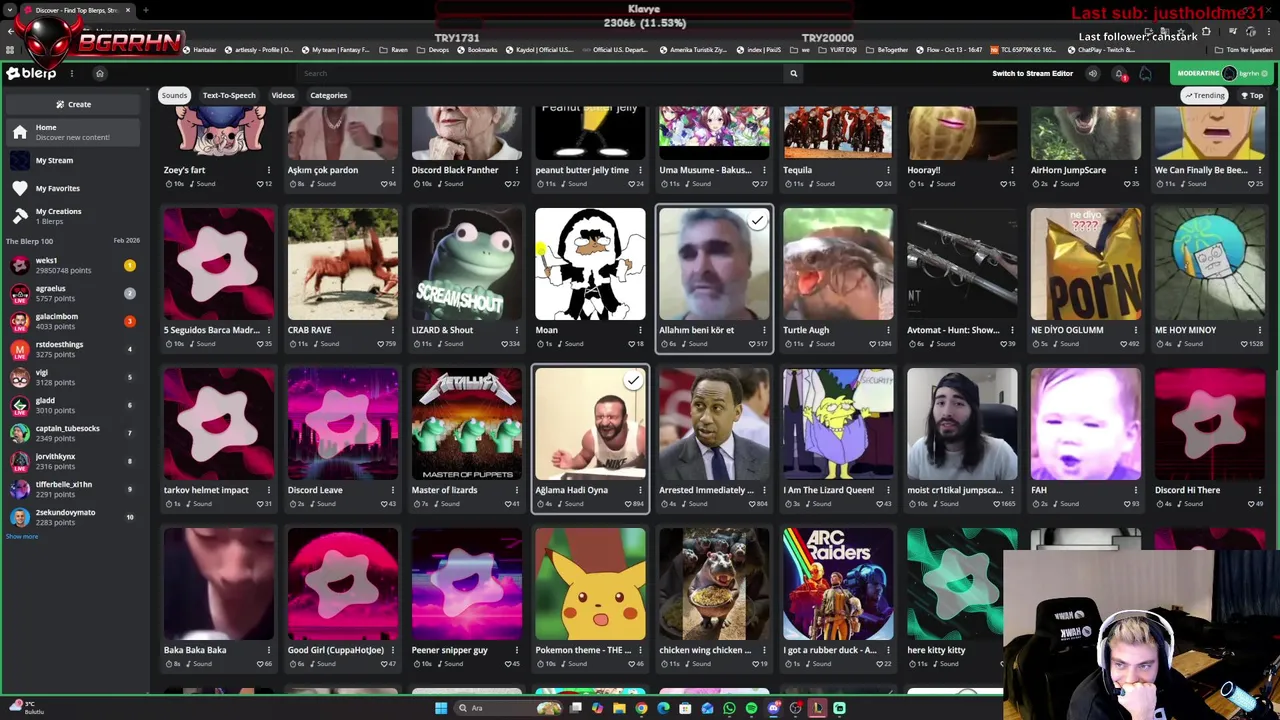
Task: Click the My Favorites heart icon
Action: pos(20,188)
